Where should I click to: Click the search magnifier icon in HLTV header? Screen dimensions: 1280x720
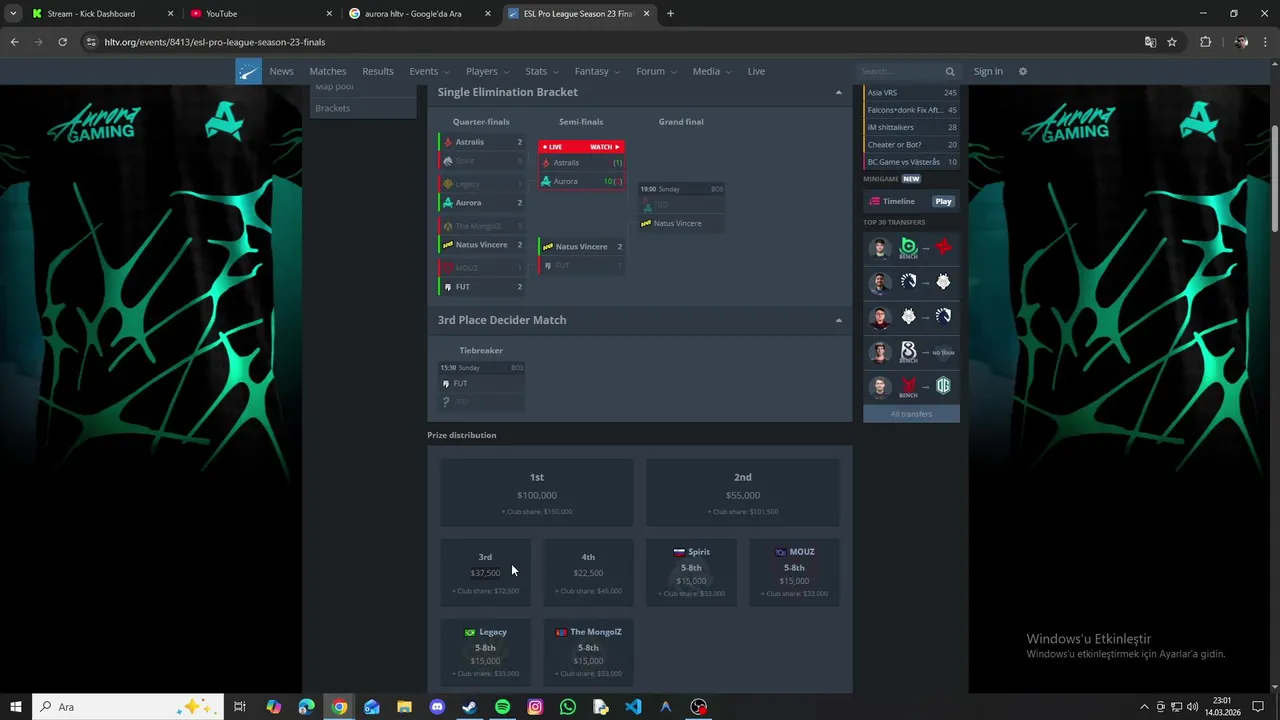(x=950, y=71)
